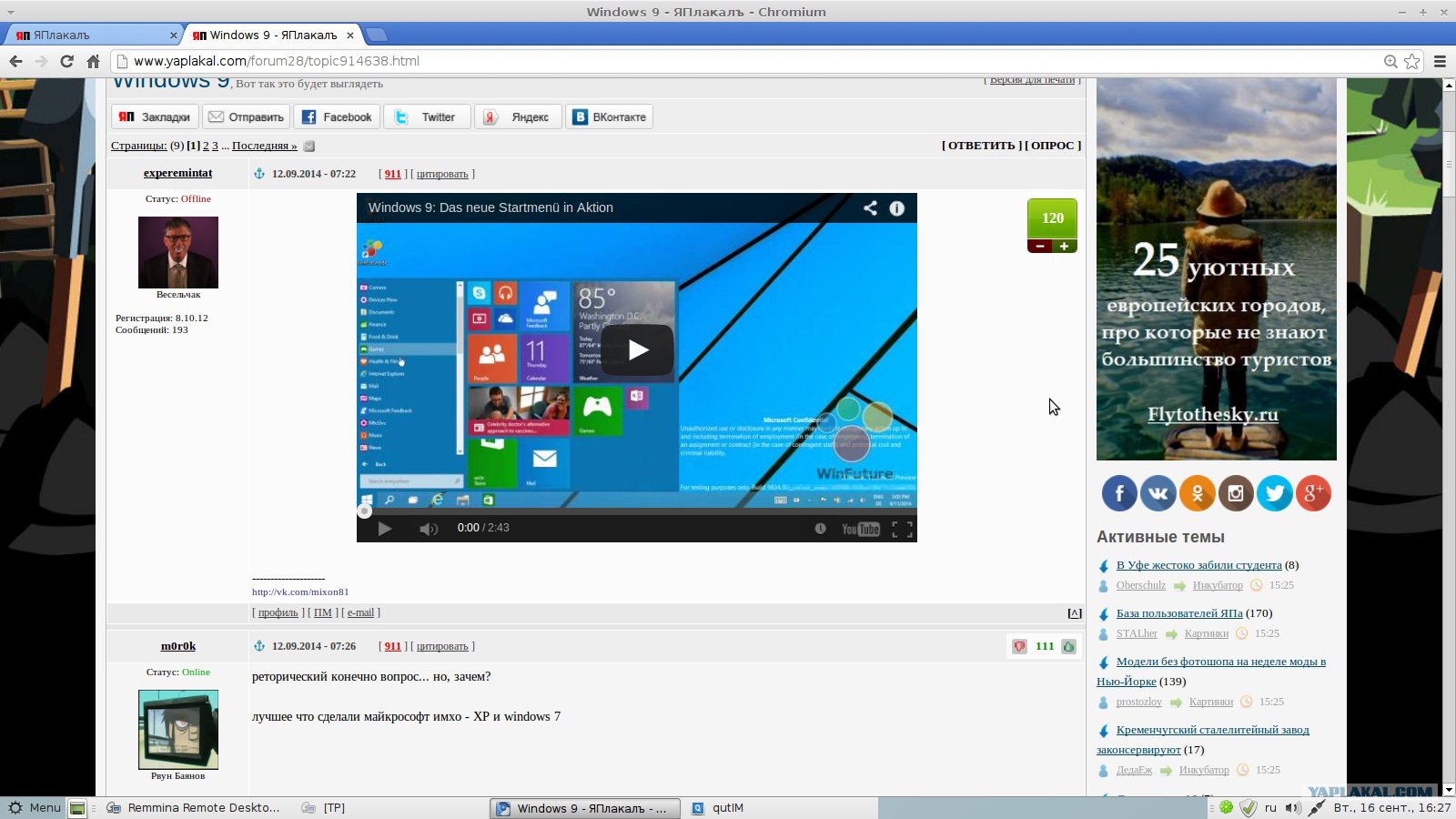The image size is (1456, 819).
Task: Click the ОПРОС poll link
Action: pyautogui.click(x=1053, y=146)
